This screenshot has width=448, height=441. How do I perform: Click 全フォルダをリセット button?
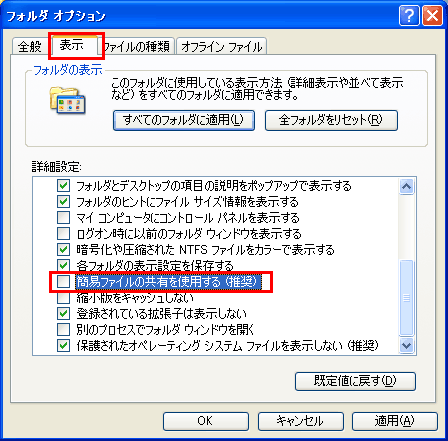[331, 120]
